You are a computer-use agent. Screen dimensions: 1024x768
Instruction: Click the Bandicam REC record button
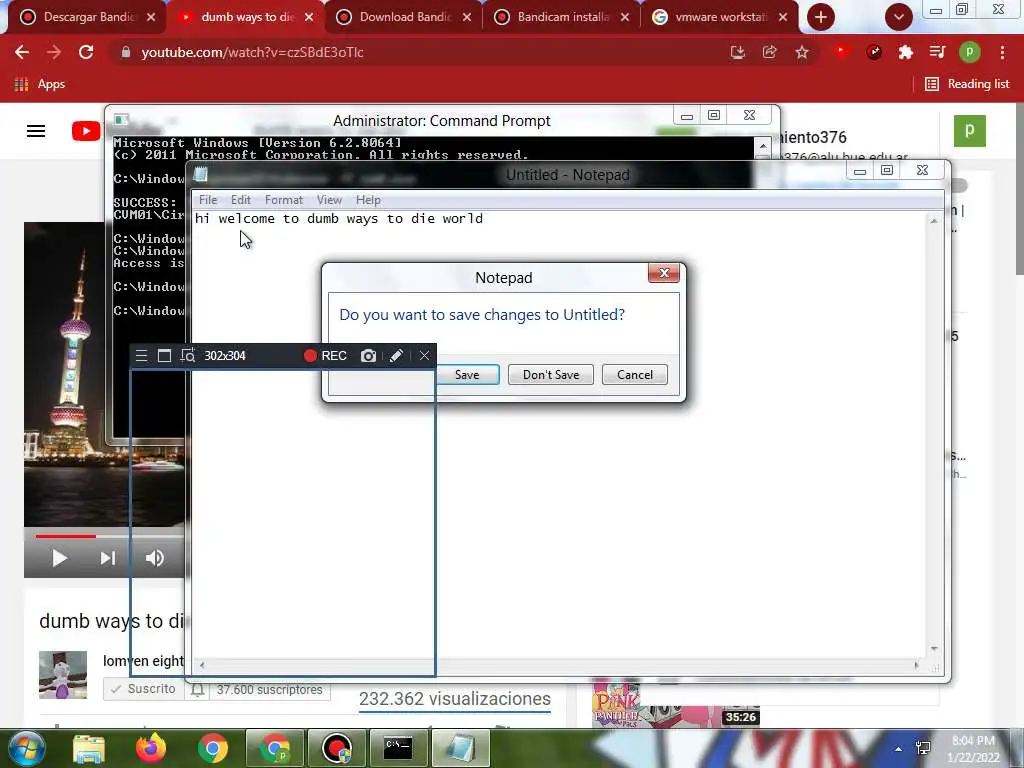(x=325, y=356)
